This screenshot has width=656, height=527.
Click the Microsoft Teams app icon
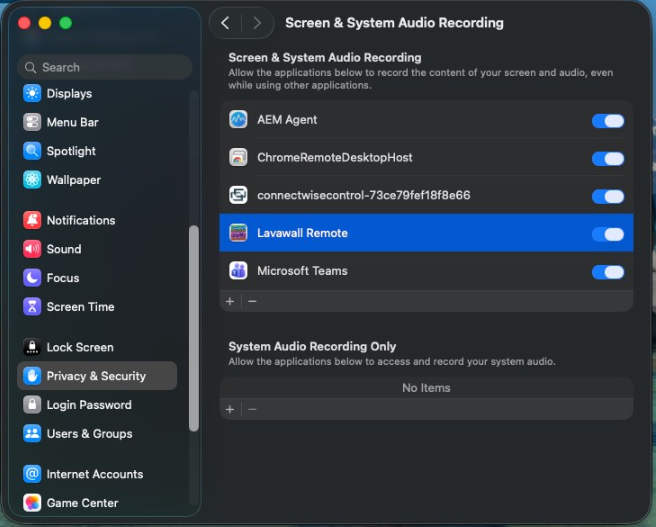point(238,271)
